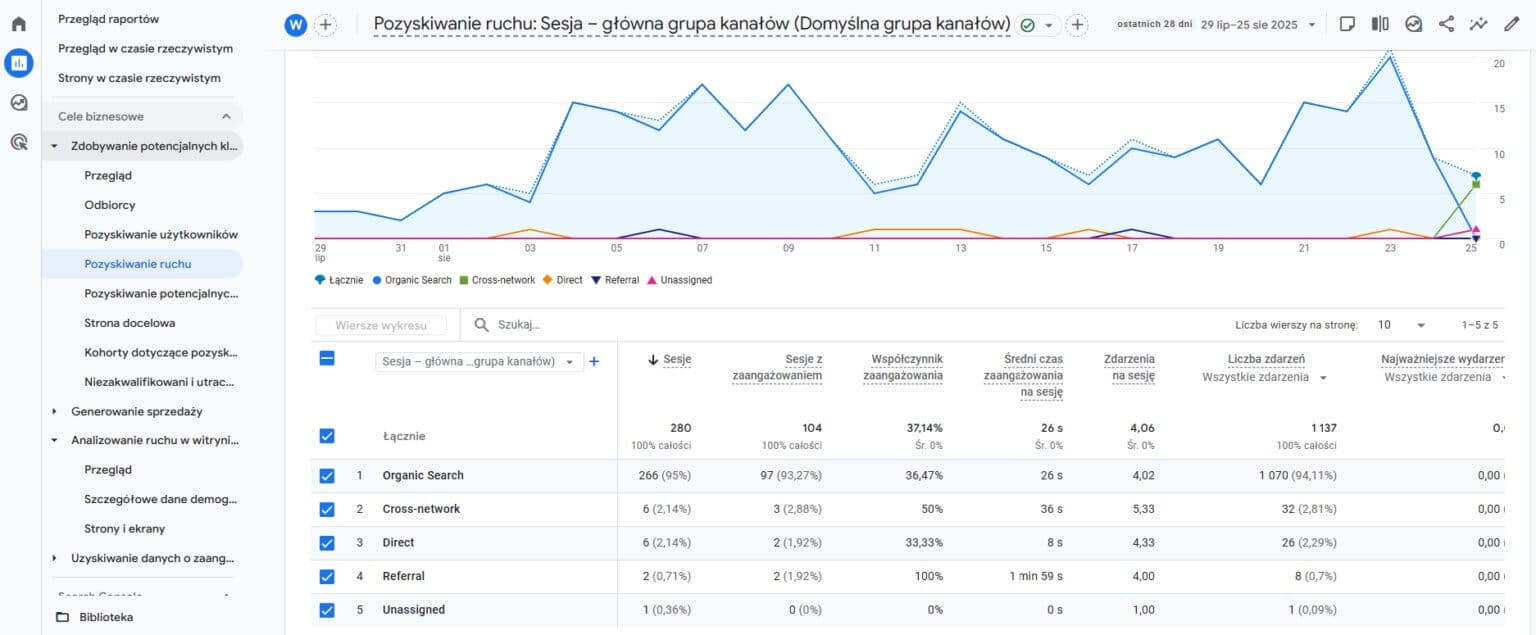Click the blue W segment badge

click(295, 25)
